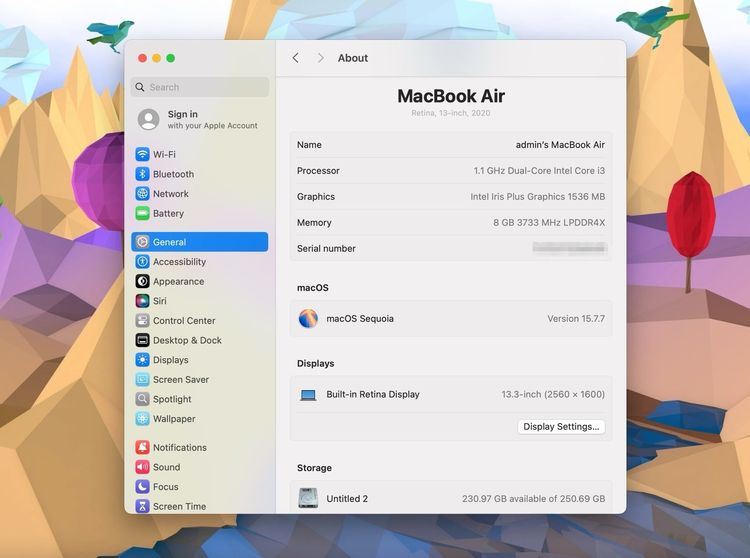Click the Graphics row label
The width and height of the screenshot is (750, 558).
[316, 197]
